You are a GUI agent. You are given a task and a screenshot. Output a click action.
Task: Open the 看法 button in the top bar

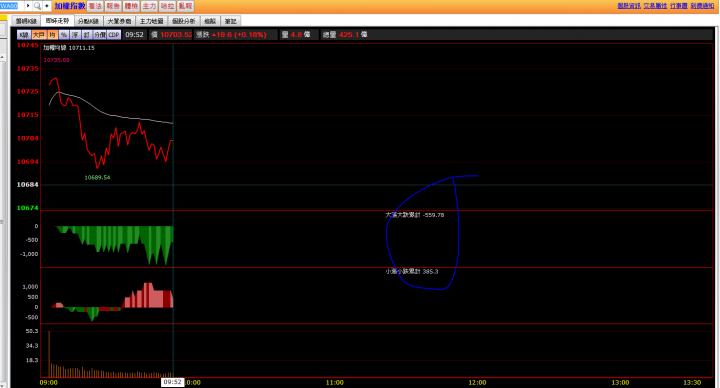[x=95, y=6]
